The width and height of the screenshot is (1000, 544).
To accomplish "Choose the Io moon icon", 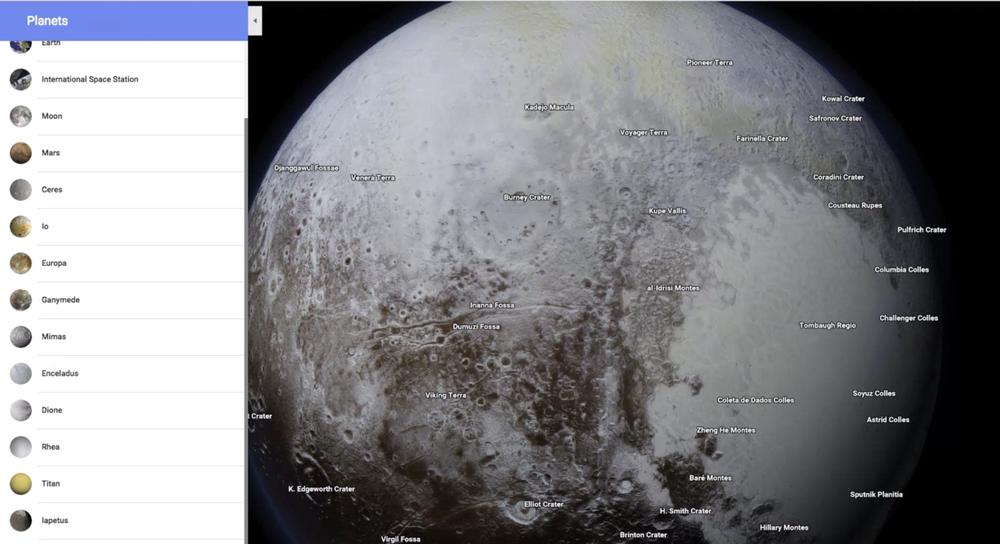I will pyautogui.click(x=20, y=227).
